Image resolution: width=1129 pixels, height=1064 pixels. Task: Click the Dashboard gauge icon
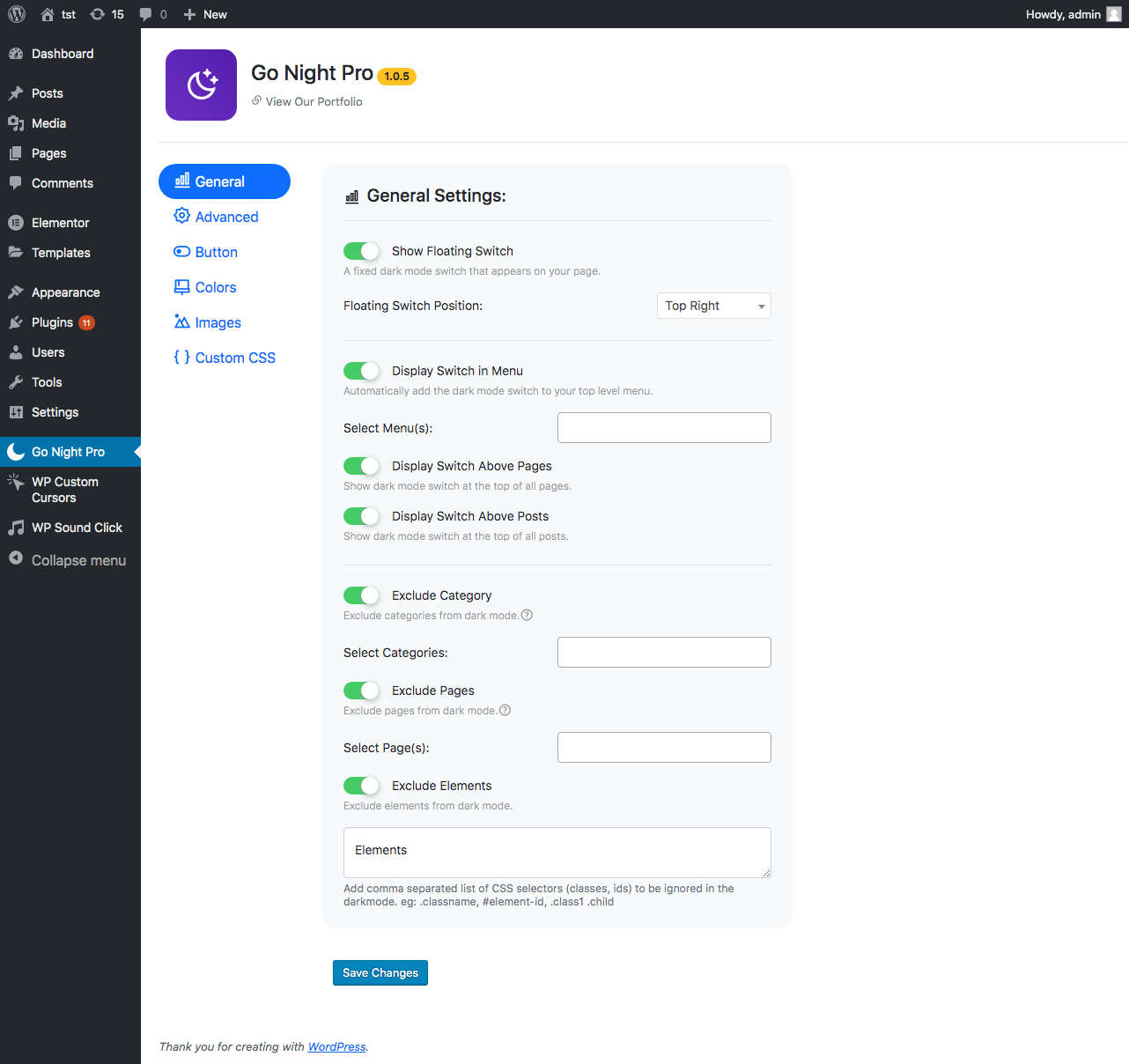coord(16,54)
